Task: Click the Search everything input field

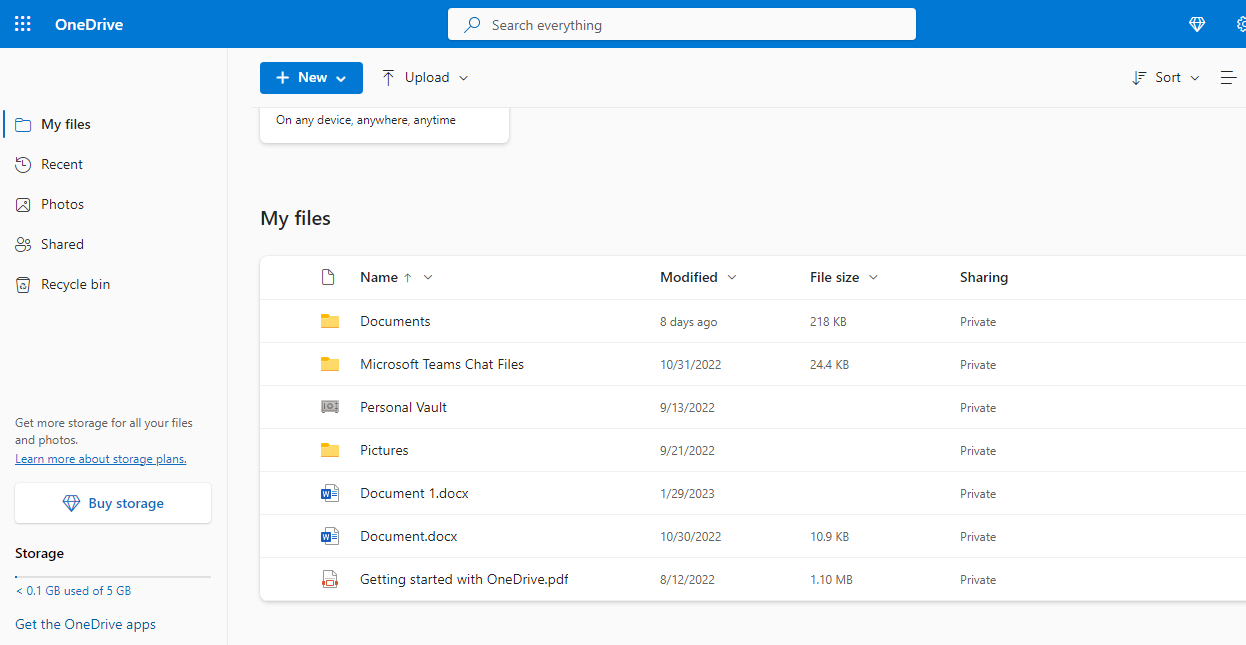Action: tap(682, 25)
